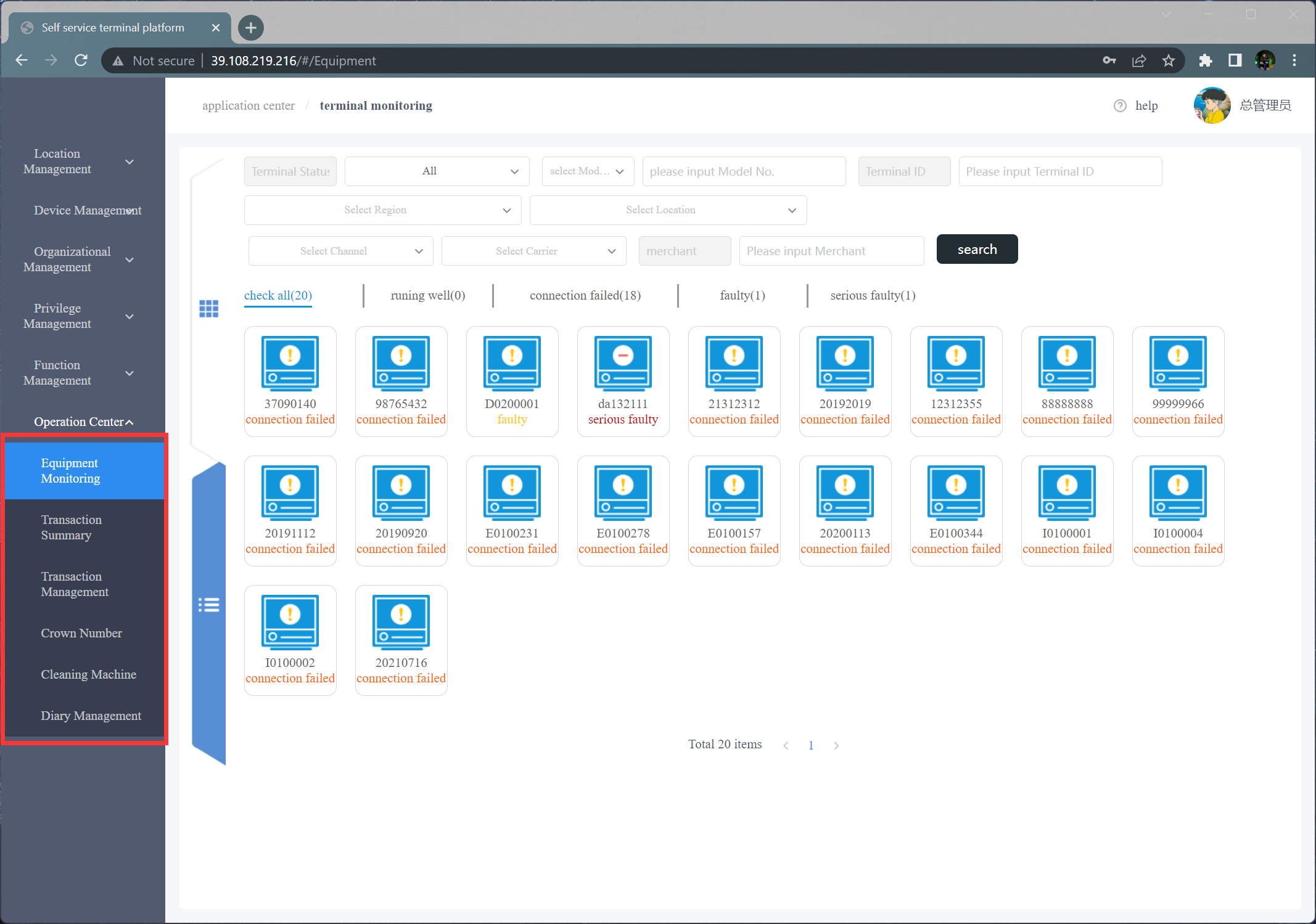The height and width of the screenshot is (924, 1316).
Task: Open Transaction Management menu item
Action: point(84,584)
